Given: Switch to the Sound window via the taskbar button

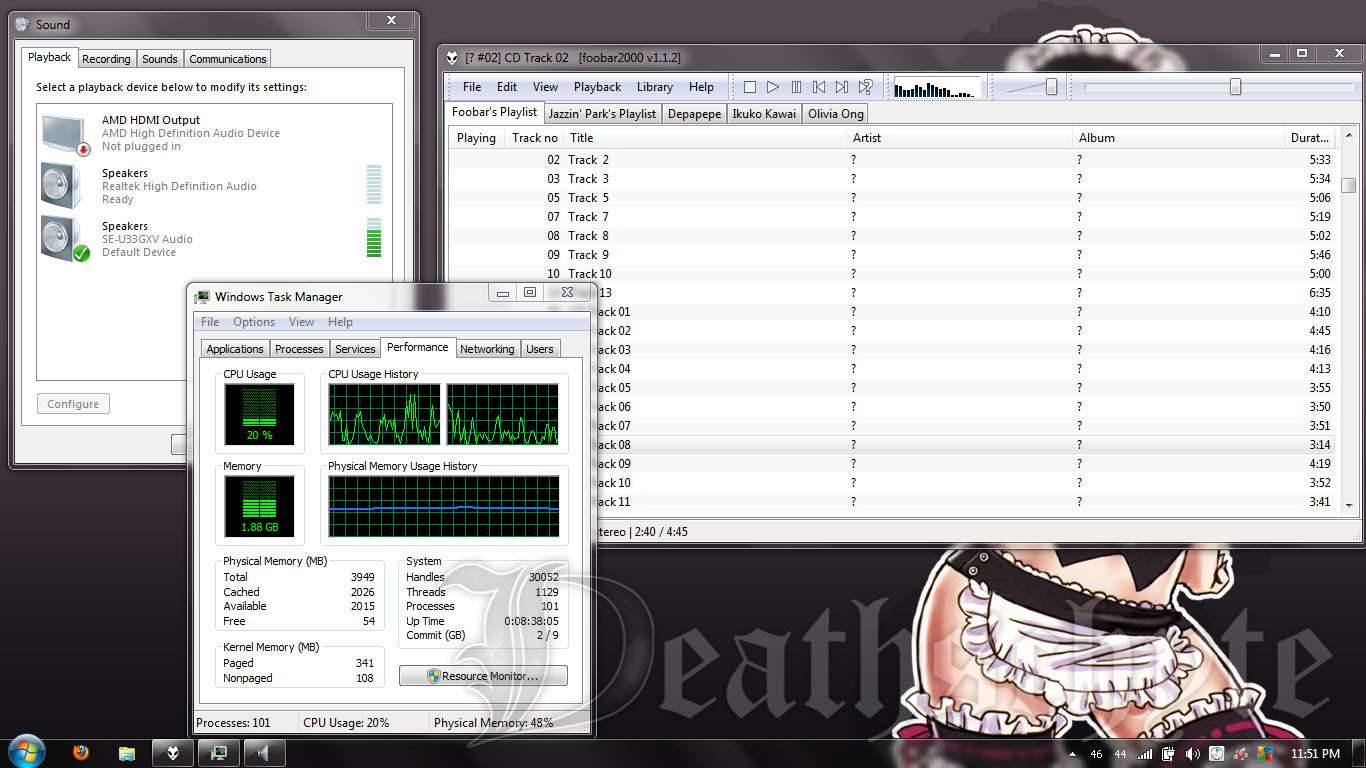Looking at the screenshot, I should [264, 753].
